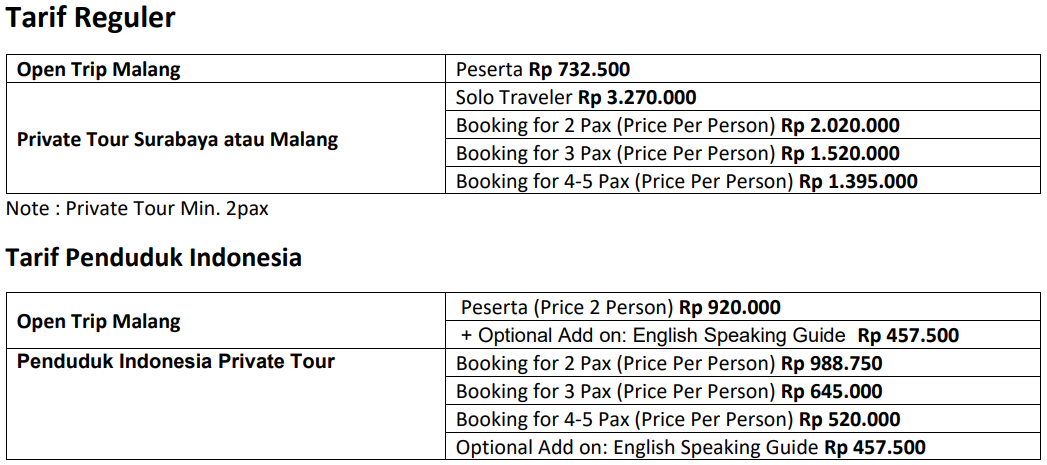Click the last Optional Add on guide row
This screenshot has width=1047, height=465.
pos(743,446)
